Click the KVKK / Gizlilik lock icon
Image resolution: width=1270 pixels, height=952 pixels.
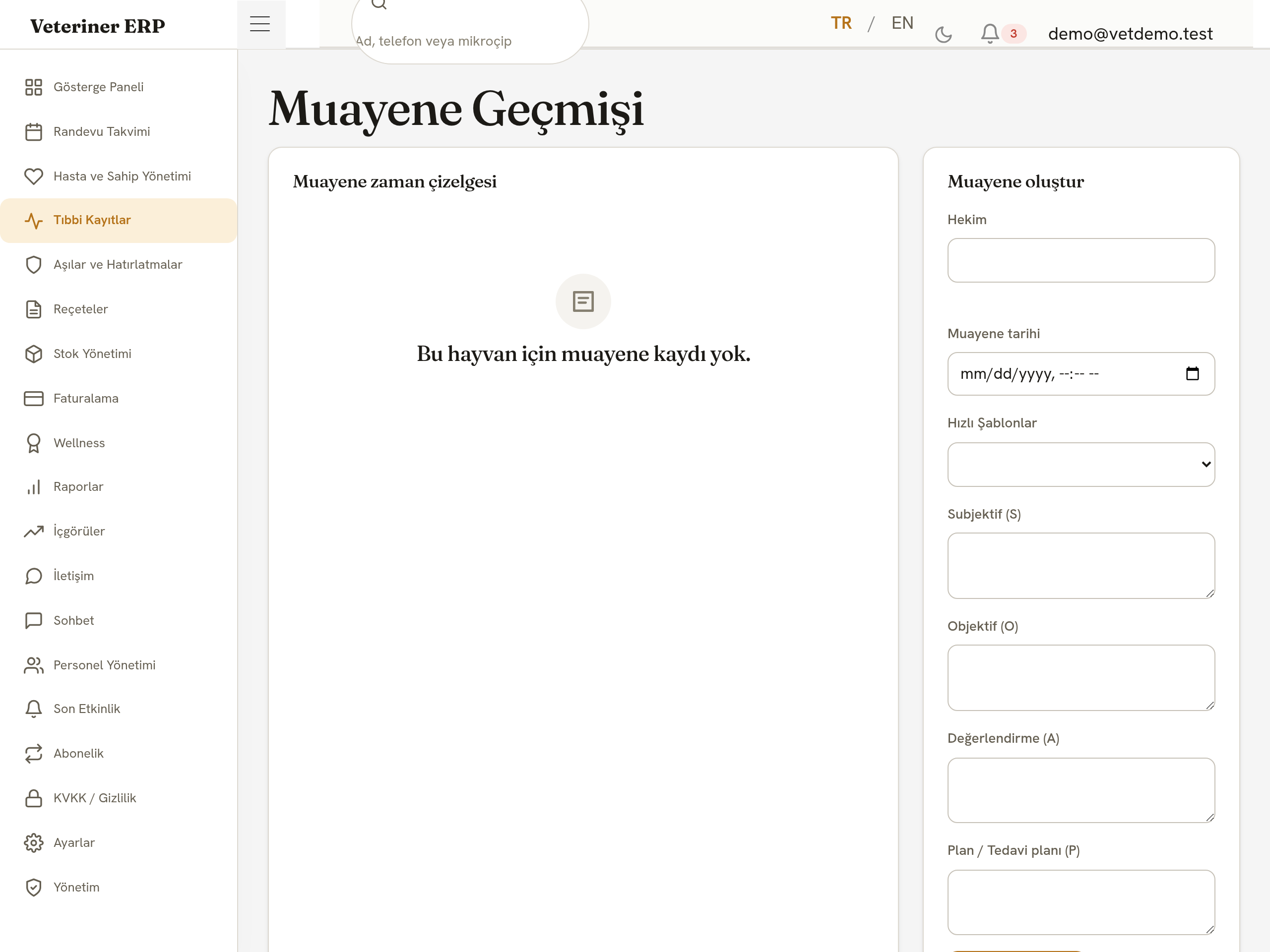pyautogui.click(x=34, y=798)
